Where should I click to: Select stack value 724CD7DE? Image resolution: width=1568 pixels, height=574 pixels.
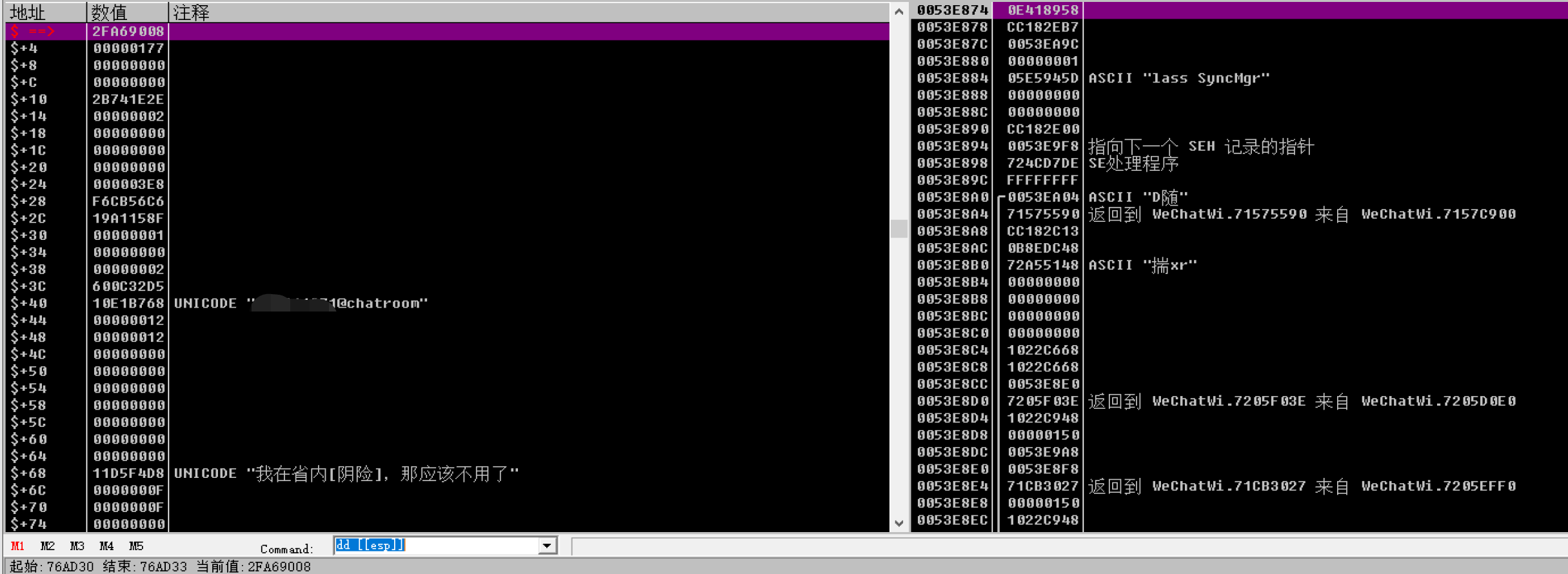(1042, 163)
